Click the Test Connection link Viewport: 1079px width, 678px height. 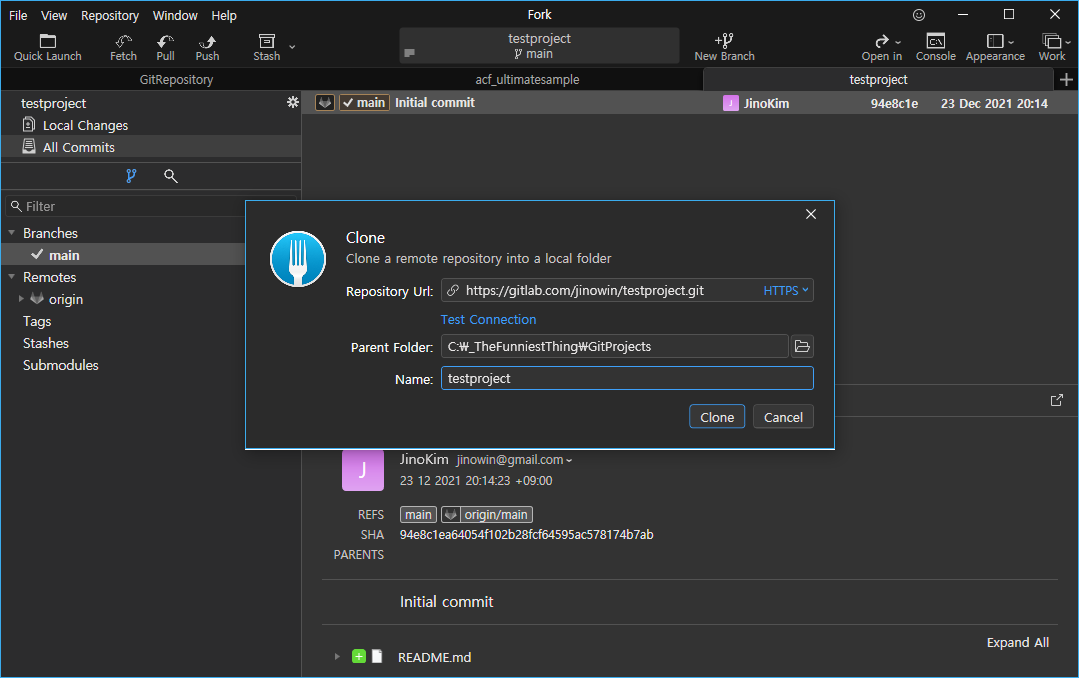[x=489, y=319]
